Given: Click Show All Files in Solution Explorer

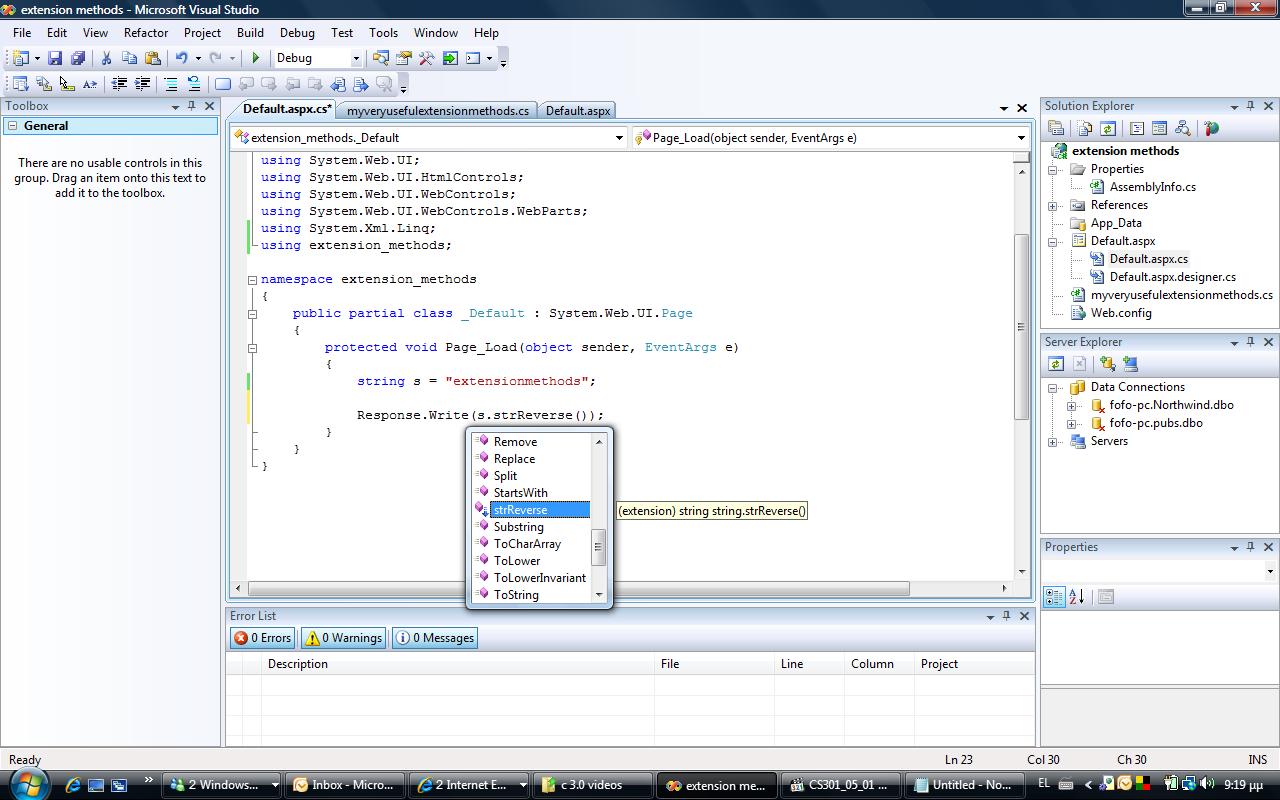Looking at the screenshot, I should click(x=1085, y=128).
